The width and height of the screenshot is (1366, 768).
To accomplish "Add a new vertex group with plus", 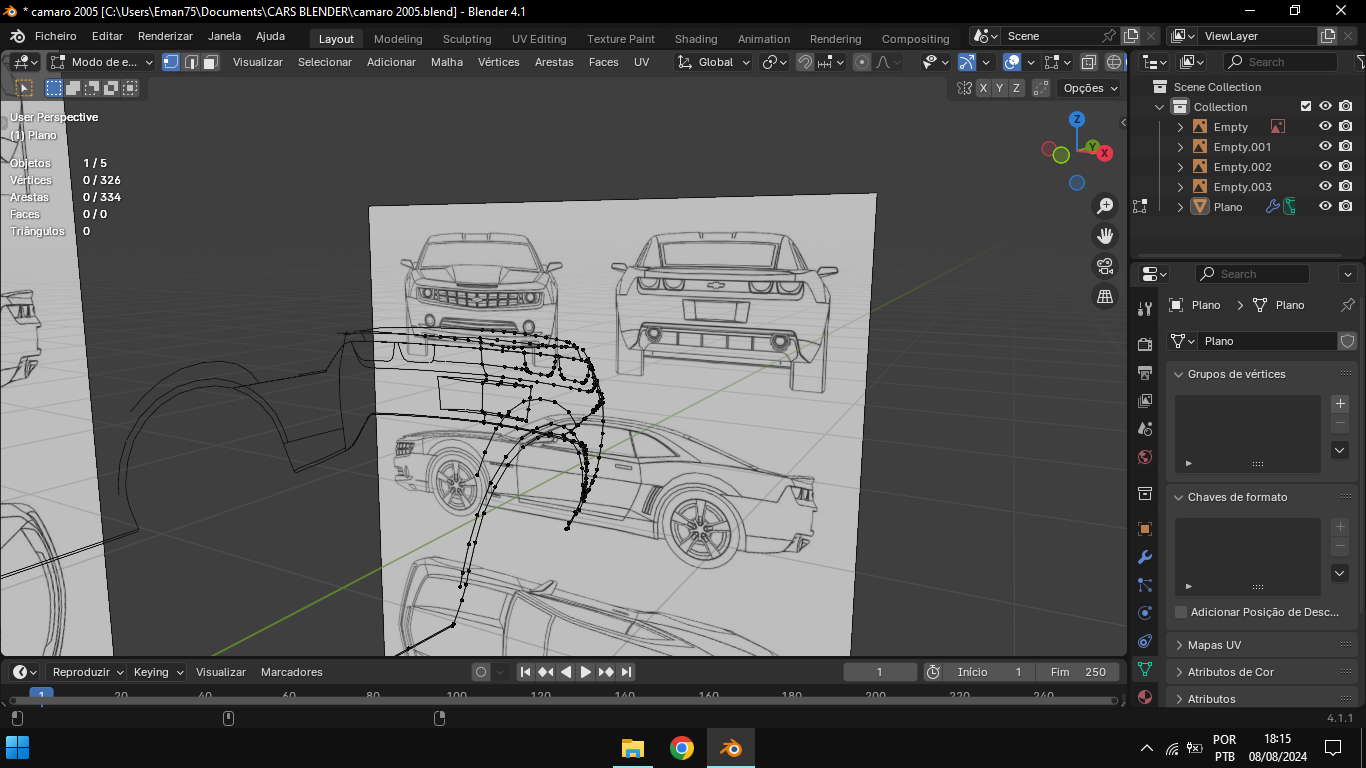I will [1341, 404].
